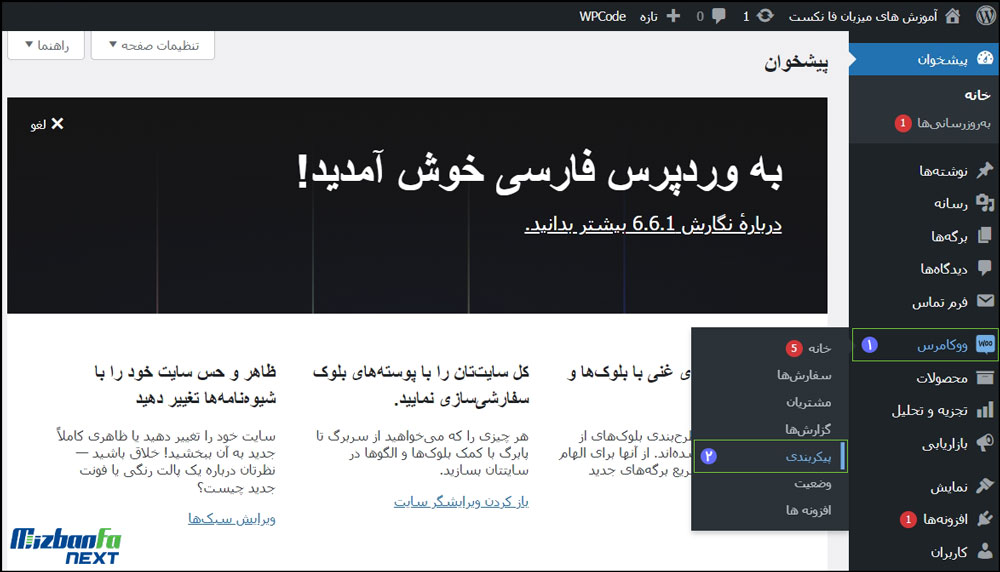Click the لغو dismiss link
The width and height of the screenshot is (1000, 572).
pos(38,124)
